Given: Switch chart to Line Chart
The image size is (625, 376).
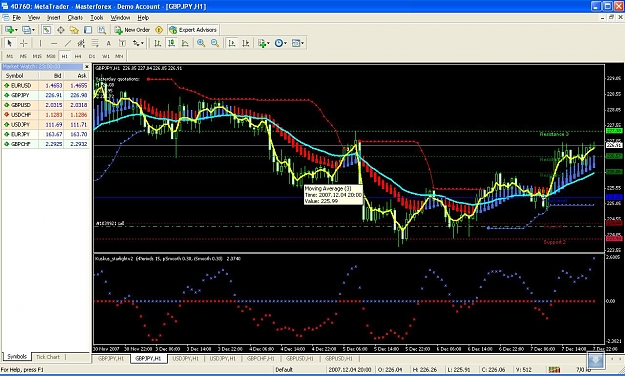Looking at the screenshot, I should [185, 43].
